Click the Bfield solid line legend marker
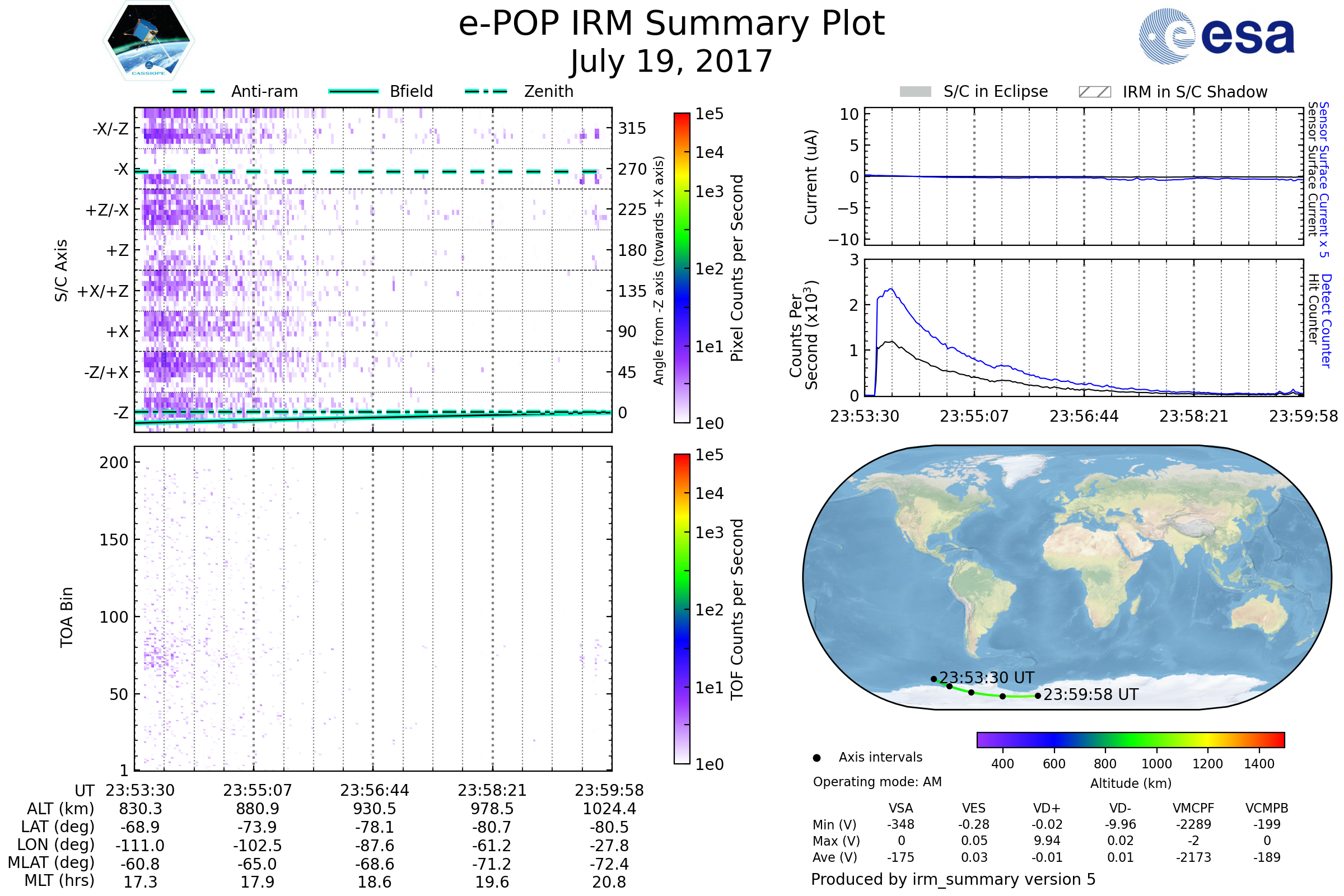The image size is (1344, 896). (x=353, y=91)
